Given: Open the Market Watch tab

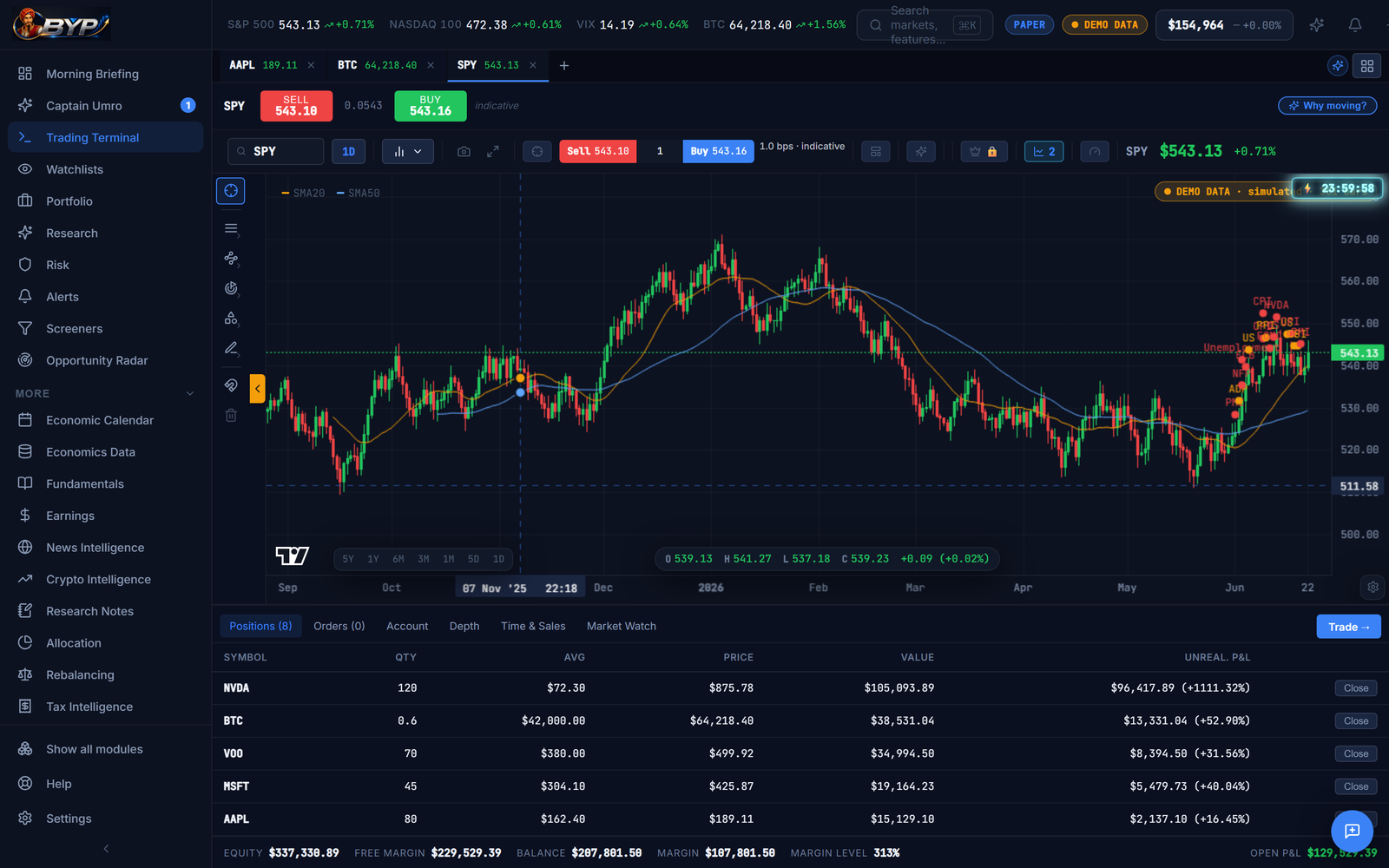Looking at the screenshot, I should click(x=622, y=626).
